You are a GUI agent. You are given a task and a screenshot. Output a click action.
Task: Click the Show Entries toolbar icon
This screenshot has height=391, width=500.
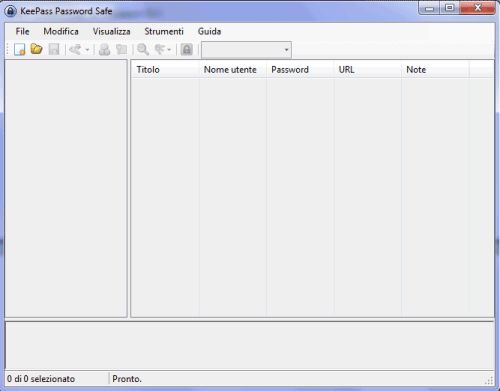[160, 49]
